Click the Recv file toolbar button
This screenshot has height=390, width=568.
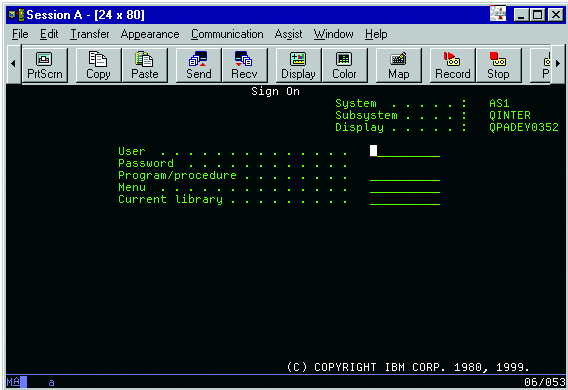point(245,66)
